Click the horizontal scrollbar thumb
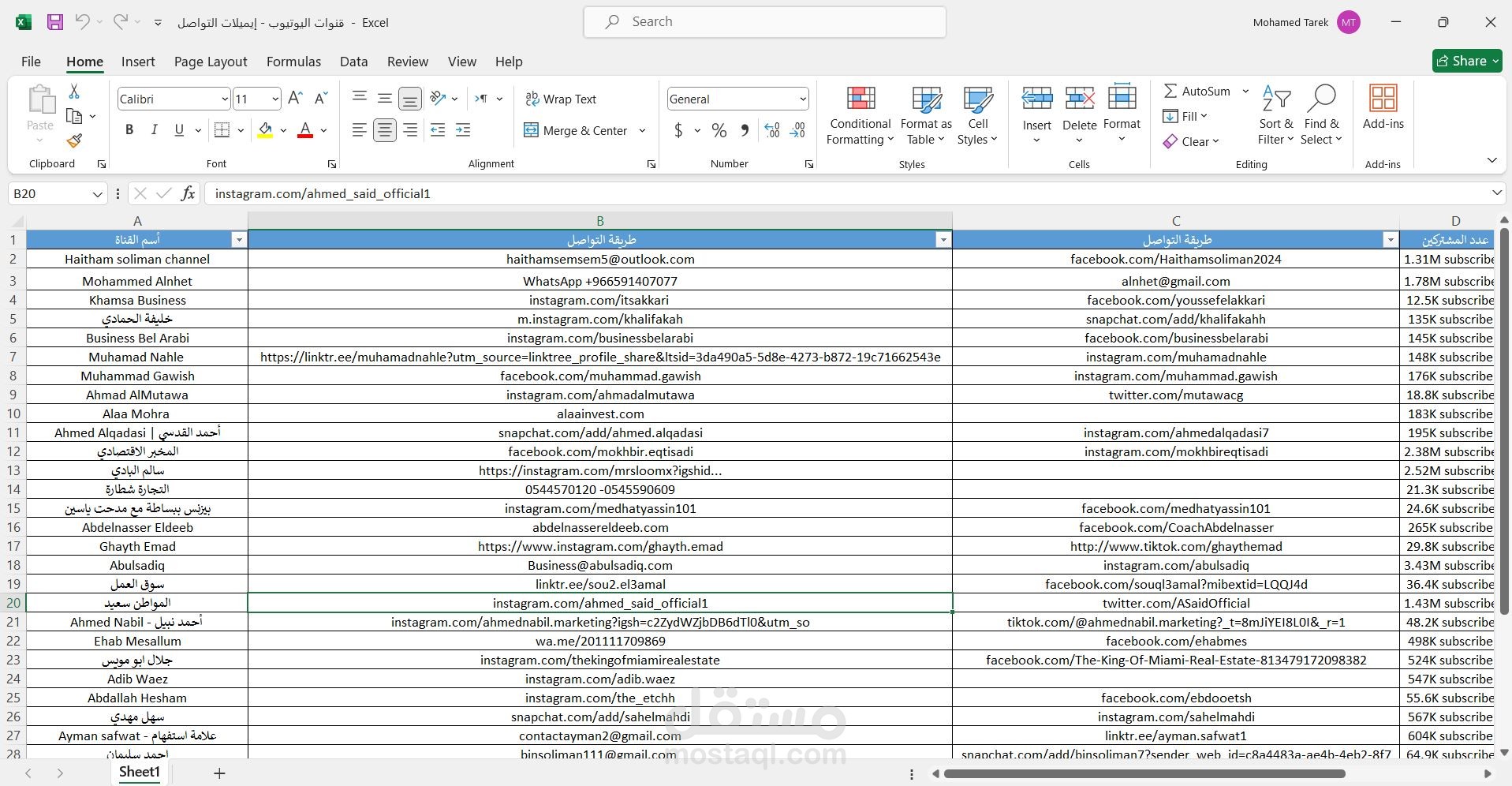The height and width of the screenshot is (786, 1512). pos(1144,773)
